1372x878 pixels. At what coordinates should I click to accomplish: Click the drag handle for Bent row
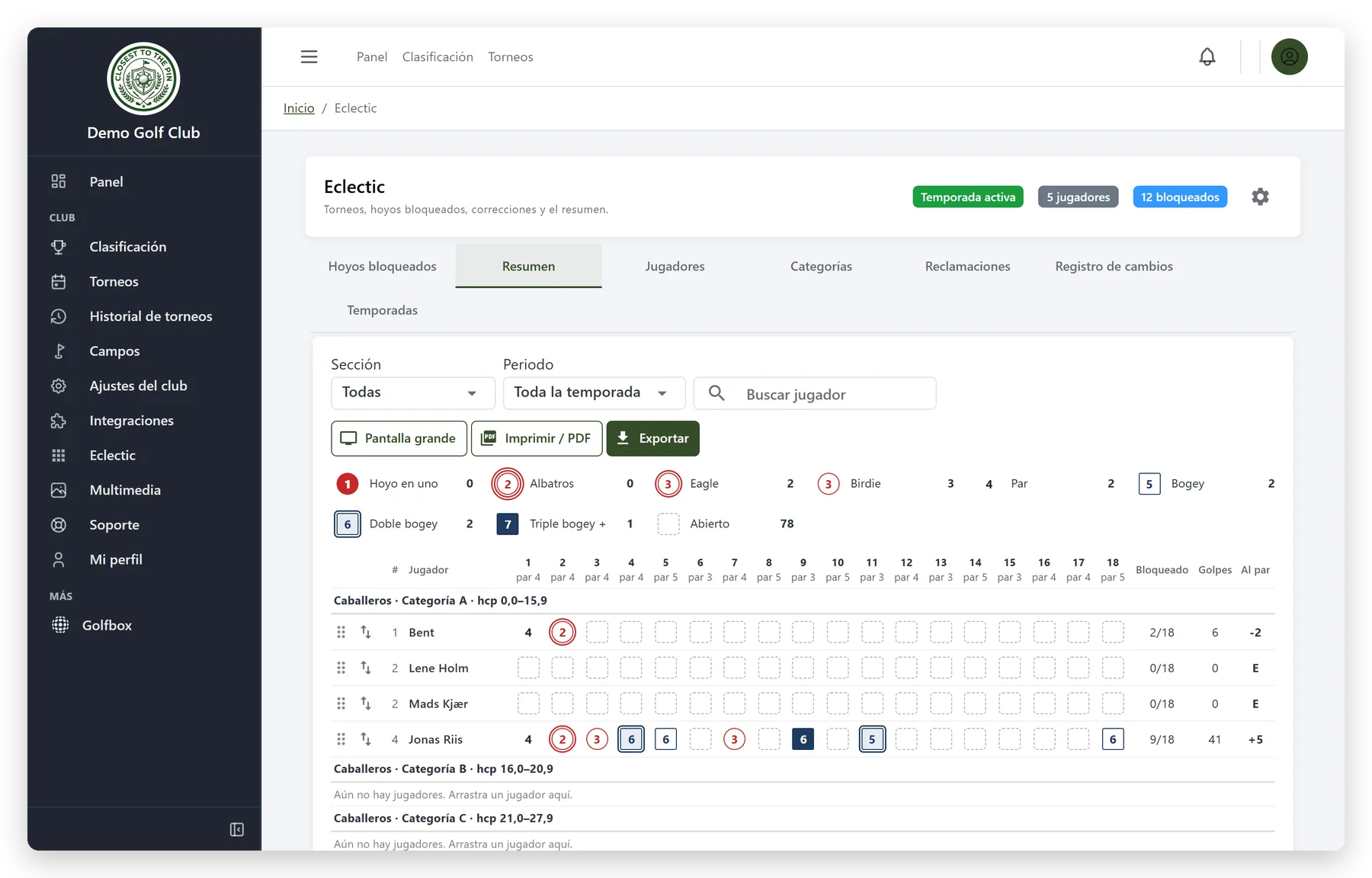point(341,632)
